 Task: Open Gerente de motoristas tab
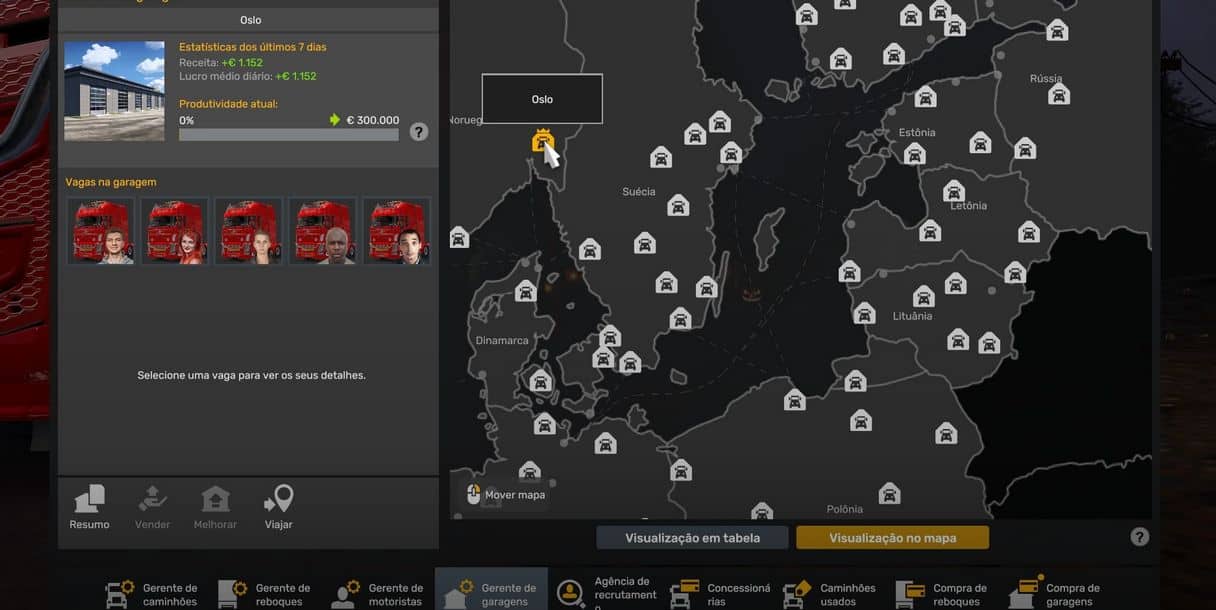(378, 594)
